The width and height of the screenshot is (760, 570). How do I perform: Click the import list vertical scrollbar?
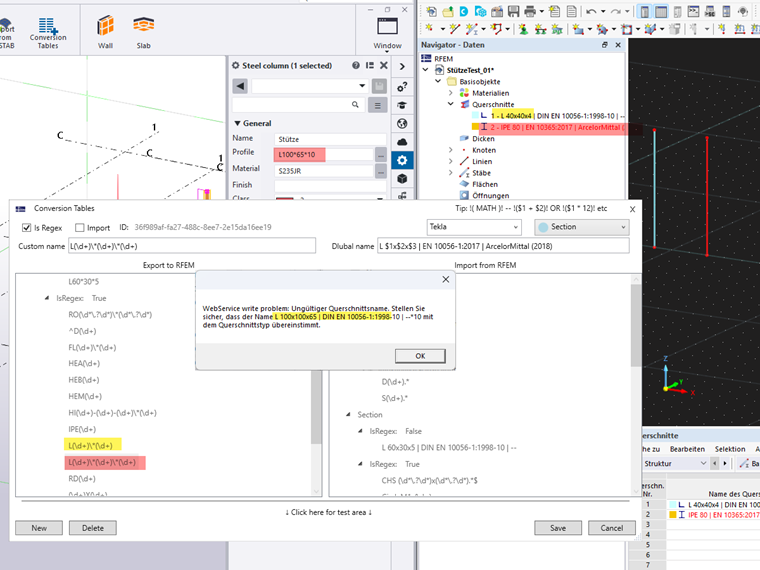[x=635, y=325]
